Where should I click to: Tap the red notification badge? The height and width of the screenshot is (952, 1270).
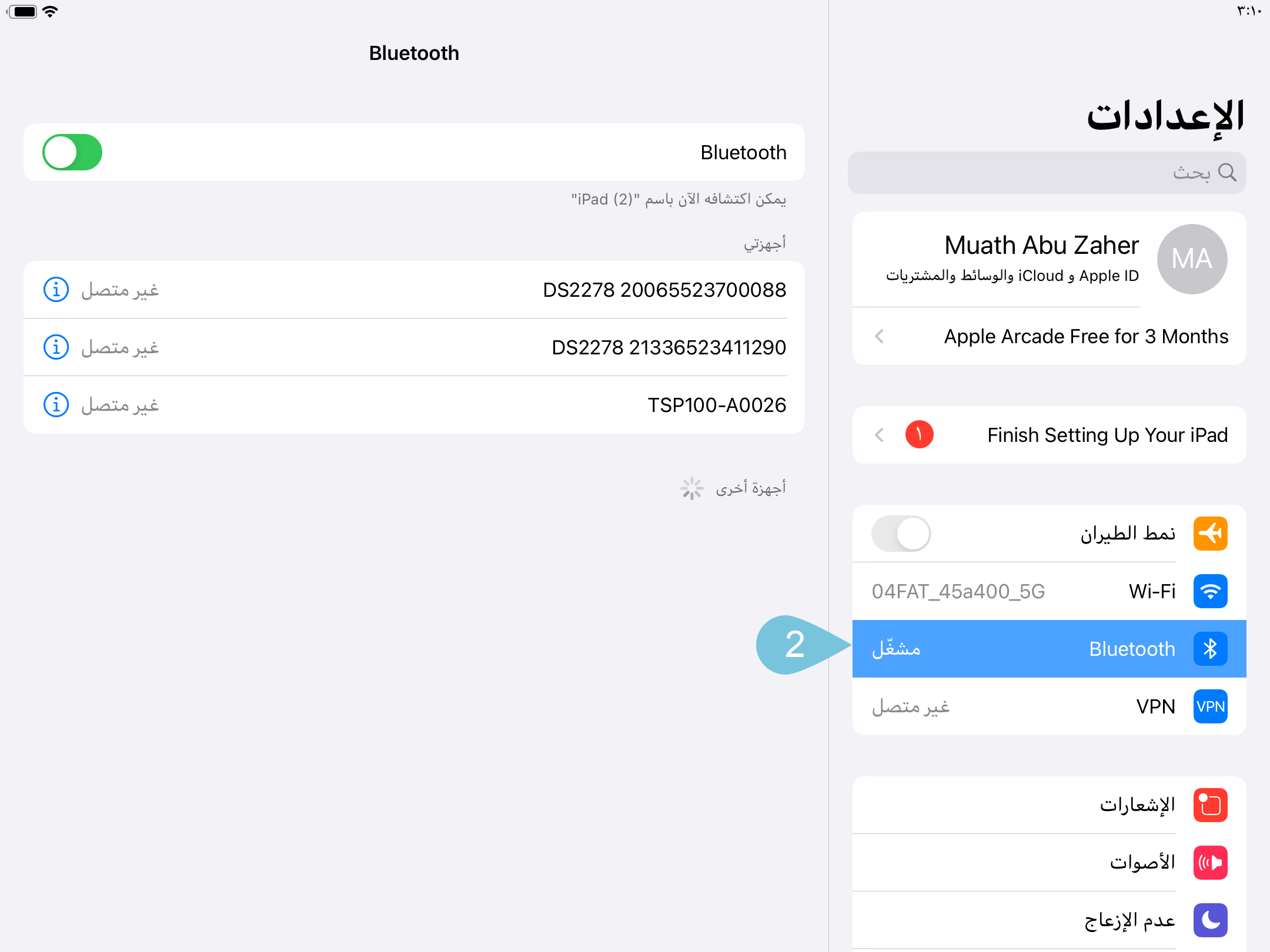[x=920, y=435]
